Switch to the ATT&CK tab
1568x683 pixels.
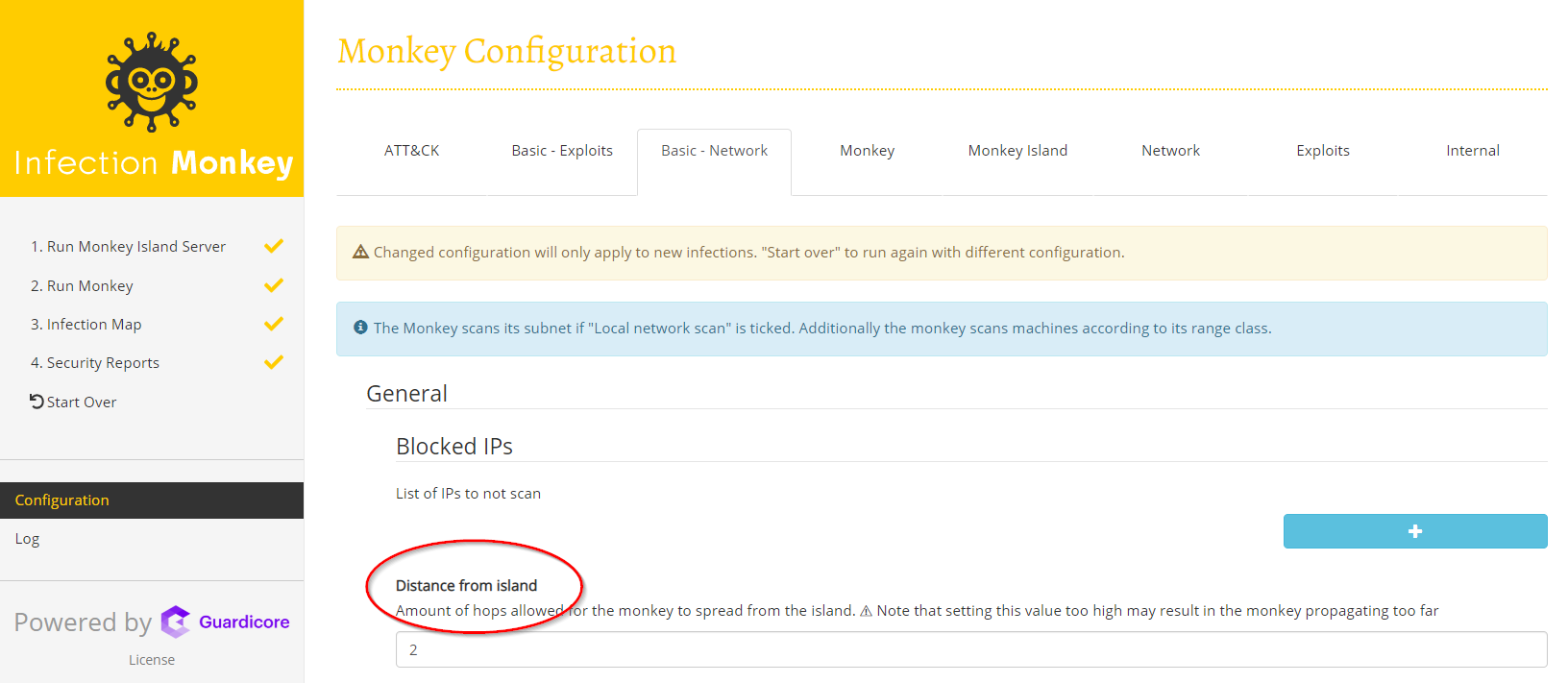tap(411, 151)
